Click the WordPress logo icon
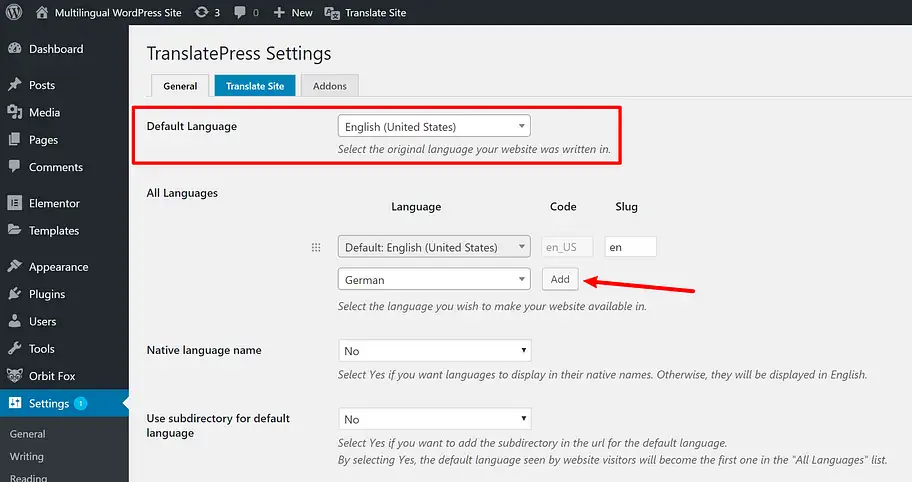Screen dimensions: 912x482 pos(14,12)
